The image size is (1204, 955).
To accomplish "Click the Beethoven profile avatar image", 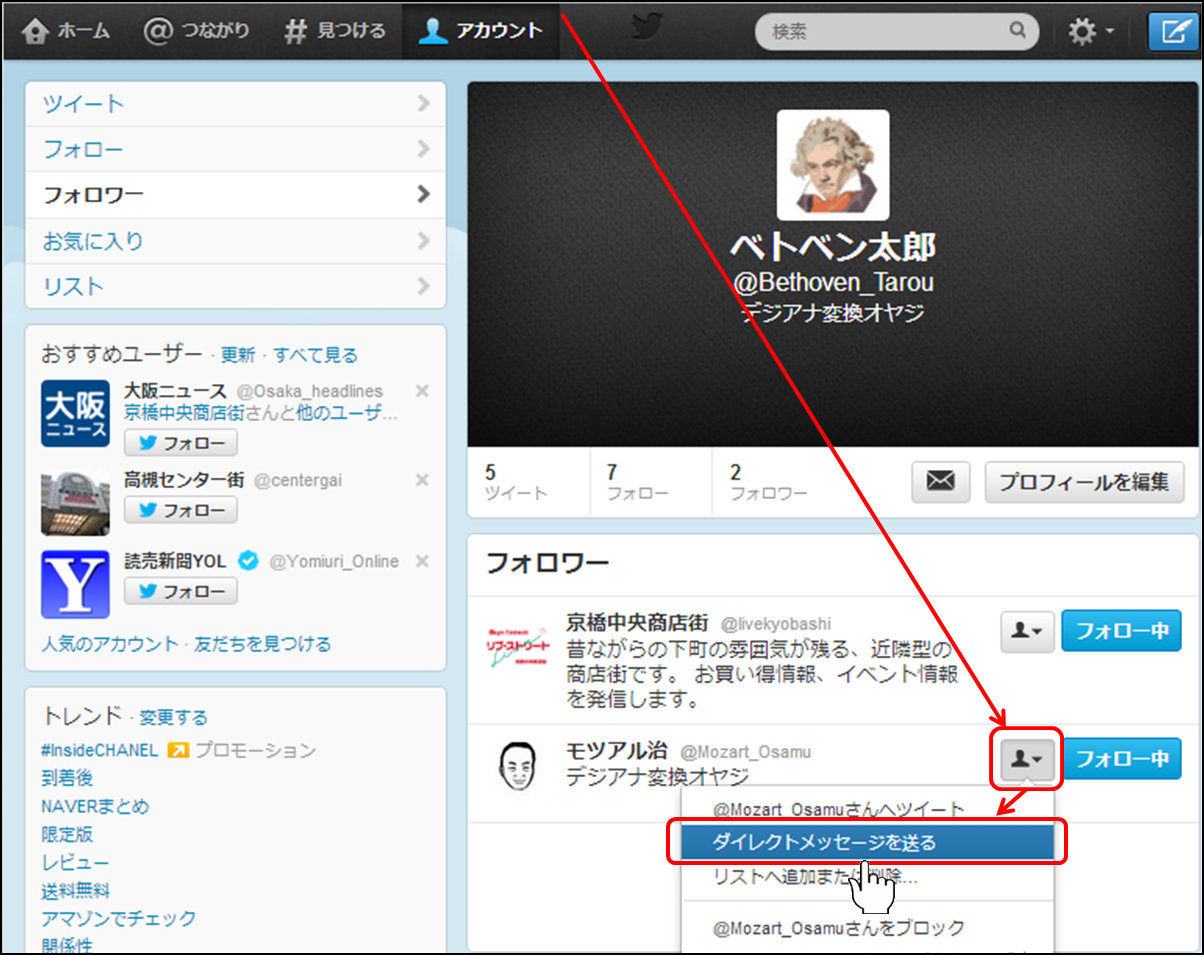I will tap(833, 164).
